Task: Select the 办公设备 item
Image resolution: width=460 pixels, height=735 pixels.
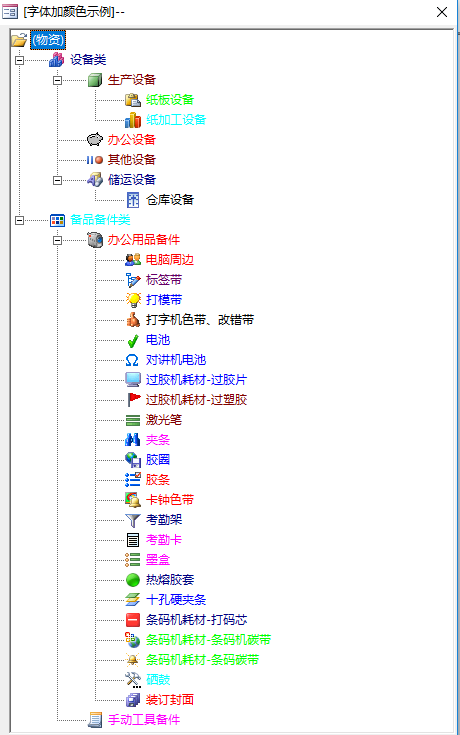Action: 132,140
